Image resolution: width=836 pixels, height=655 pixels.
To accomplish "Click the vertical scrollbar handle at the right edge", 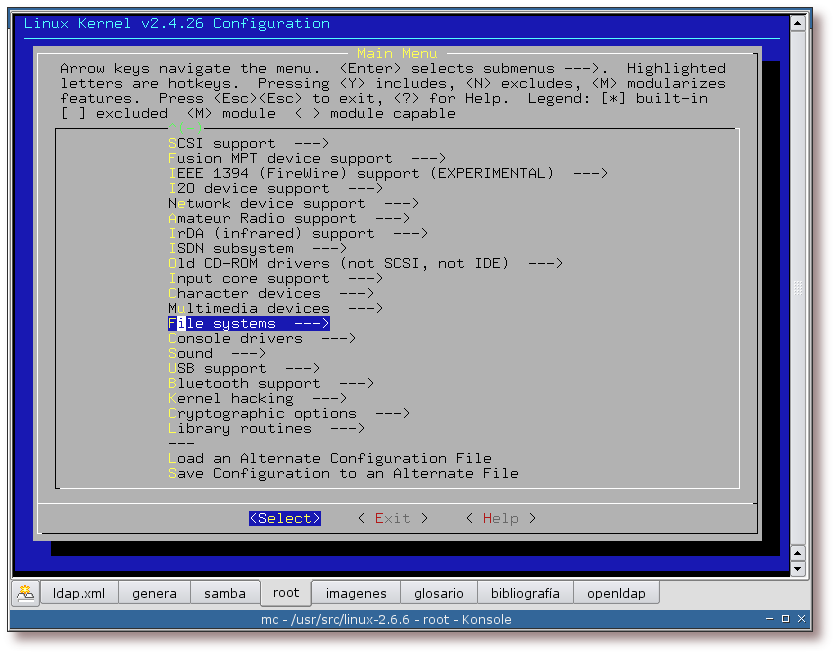I will click(x=798, y=288).
